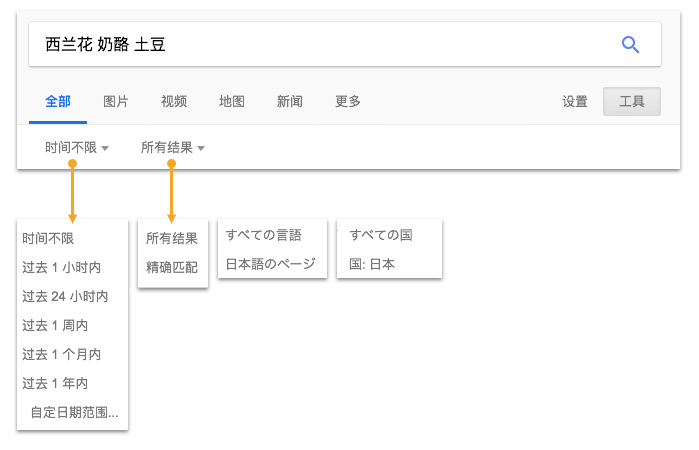
Task: Pick 过去 1 周内 option
Action: [x=55, y=326]
